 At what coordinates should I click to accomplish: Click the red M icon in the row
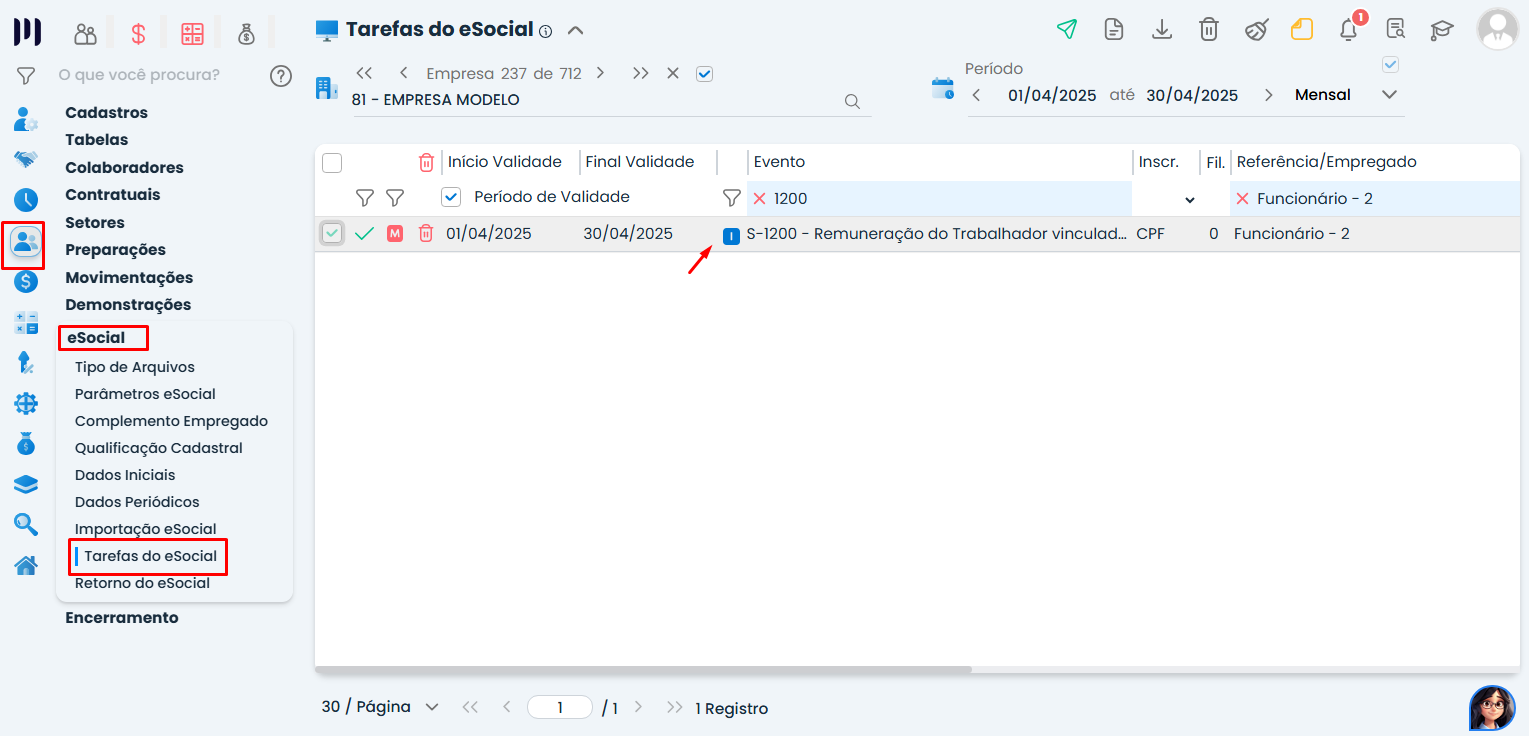(x=395, y=233)
